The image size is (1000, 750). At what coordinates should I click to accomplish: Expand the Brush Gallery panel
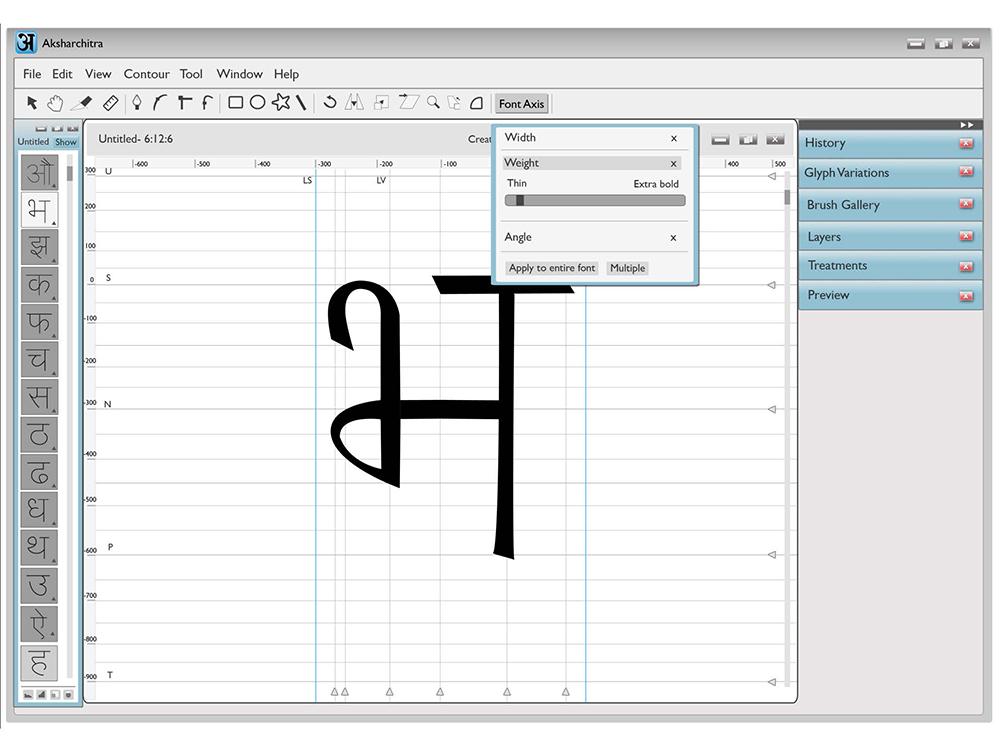pos(890,205)
